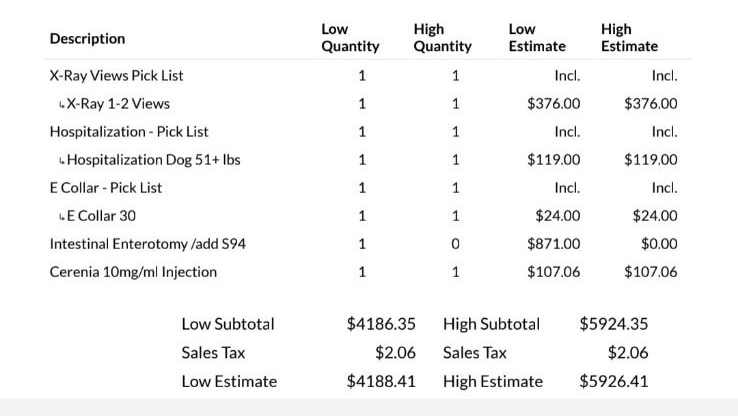The image size is (738, 416).
Task: Click the Low Subtotal amount $4186.35
Action: pyautogui.click(x=381, y=324)
